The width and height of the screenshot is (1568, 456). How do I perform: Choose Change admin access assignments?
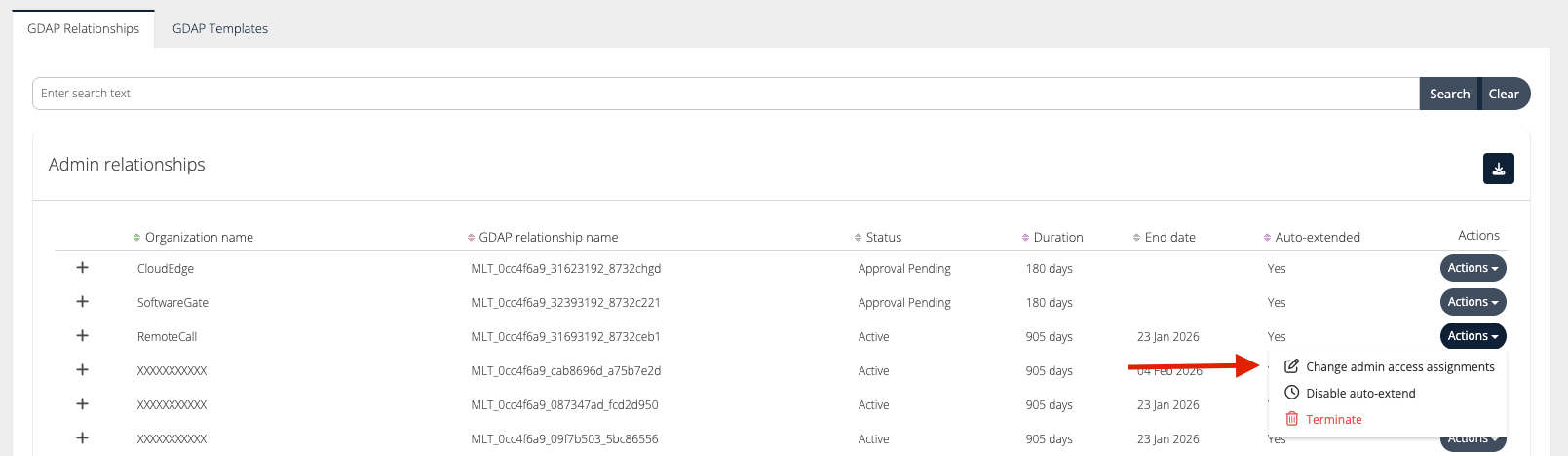point(1389,367)
